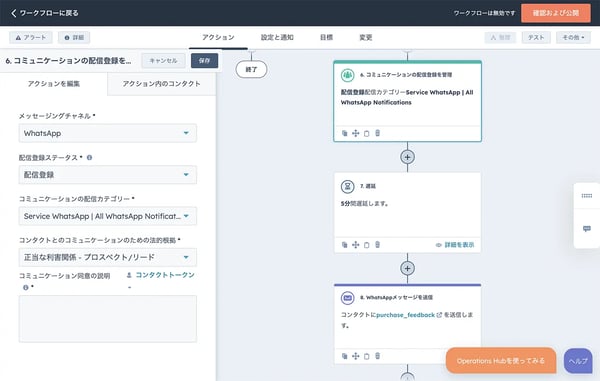The image size is (600, 381).
Task: Open the 詳細 info button
Action: click(74, 37)
